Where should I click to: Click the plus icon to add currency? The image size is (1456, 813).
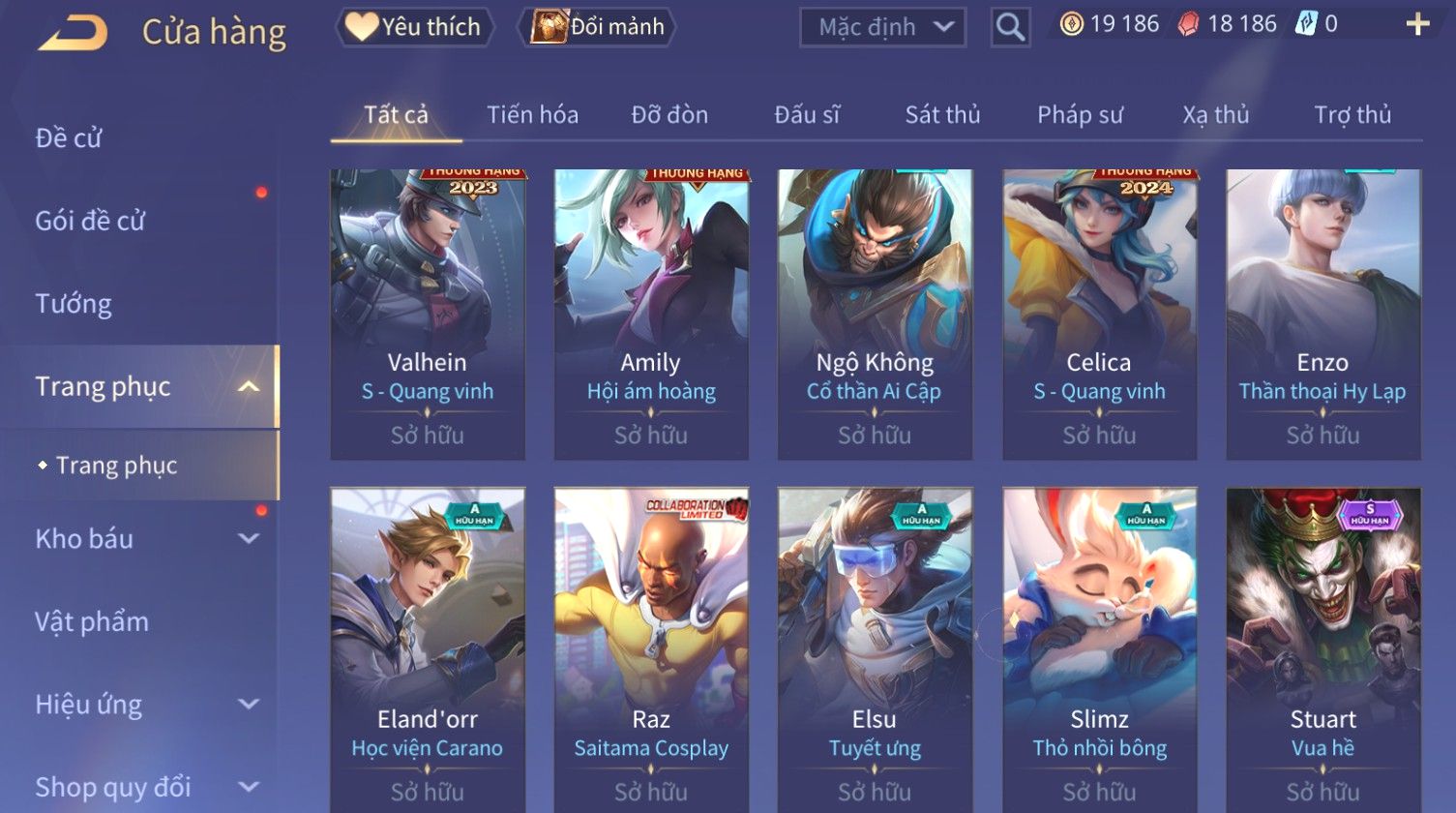1417,25
